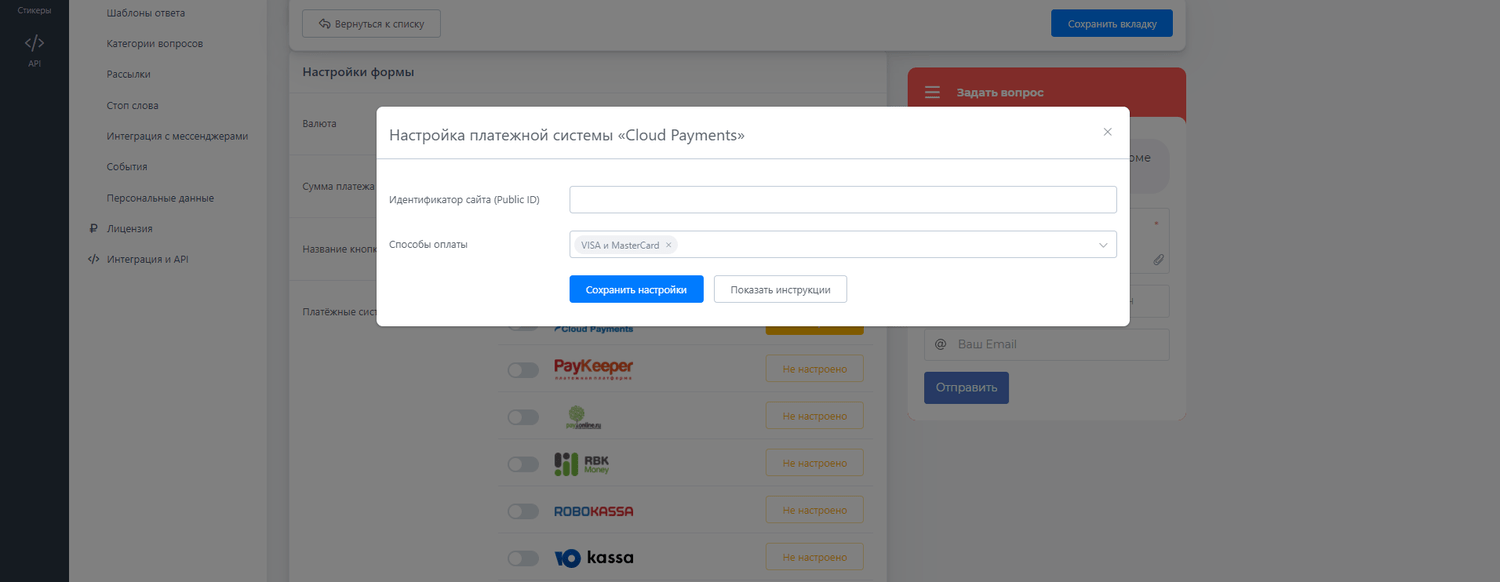Turn on the Robokassa toggle
This screenshot has width=1500, height=582.
(523, 511)
